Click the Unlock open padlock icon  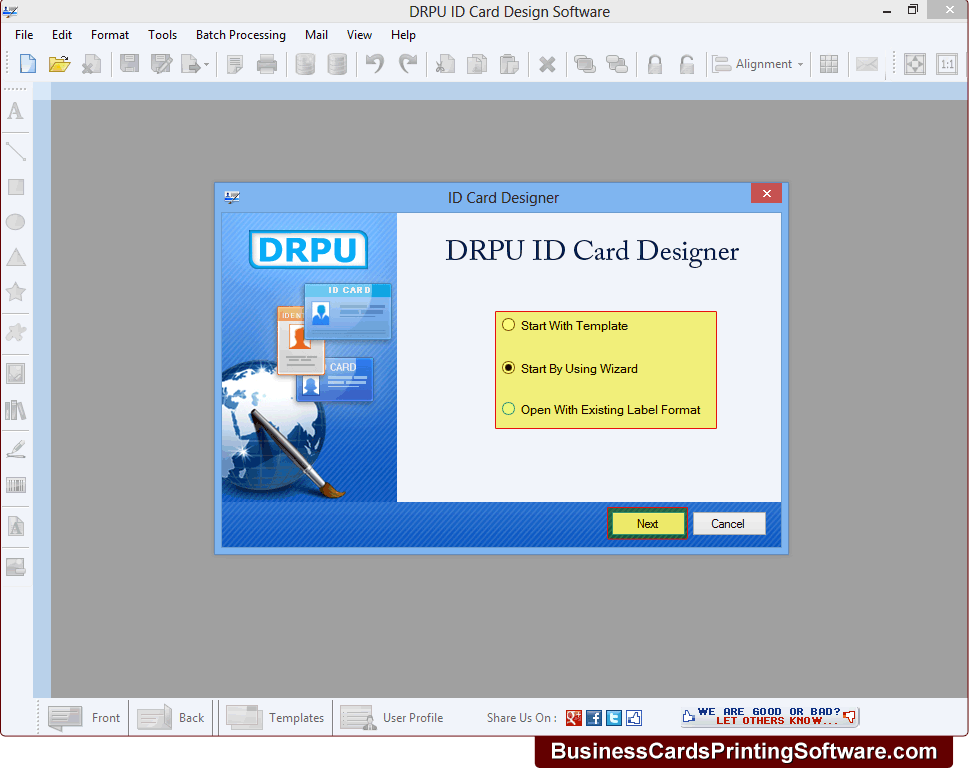coord(687,64)
